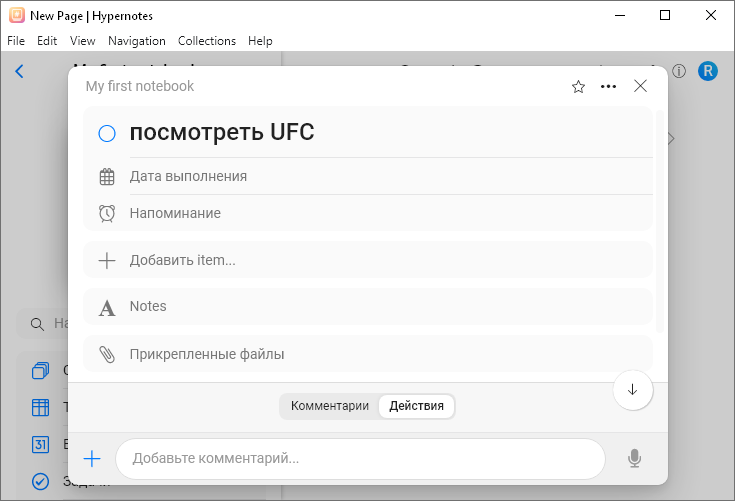
Task: Star the task as favorite
Action: [x=578, y=87]
